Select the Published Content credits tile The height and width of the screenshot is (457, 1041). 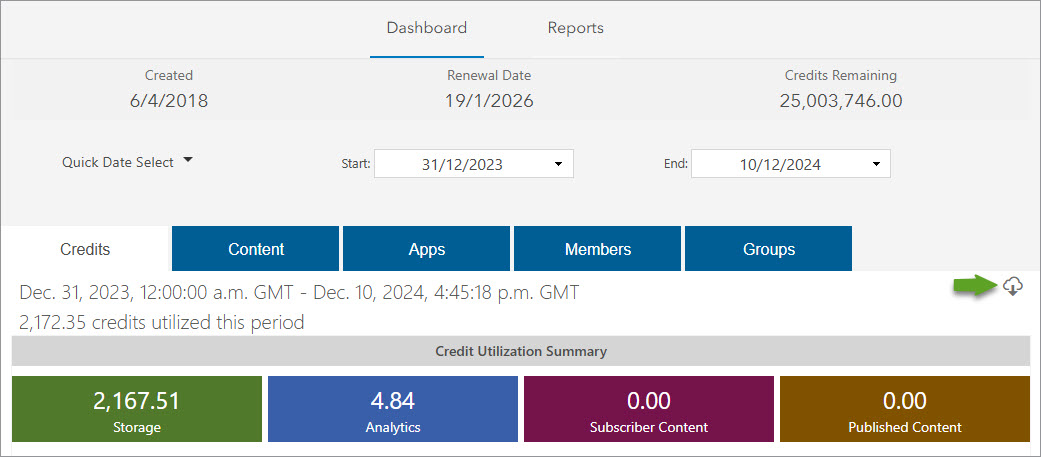[905, 409]
